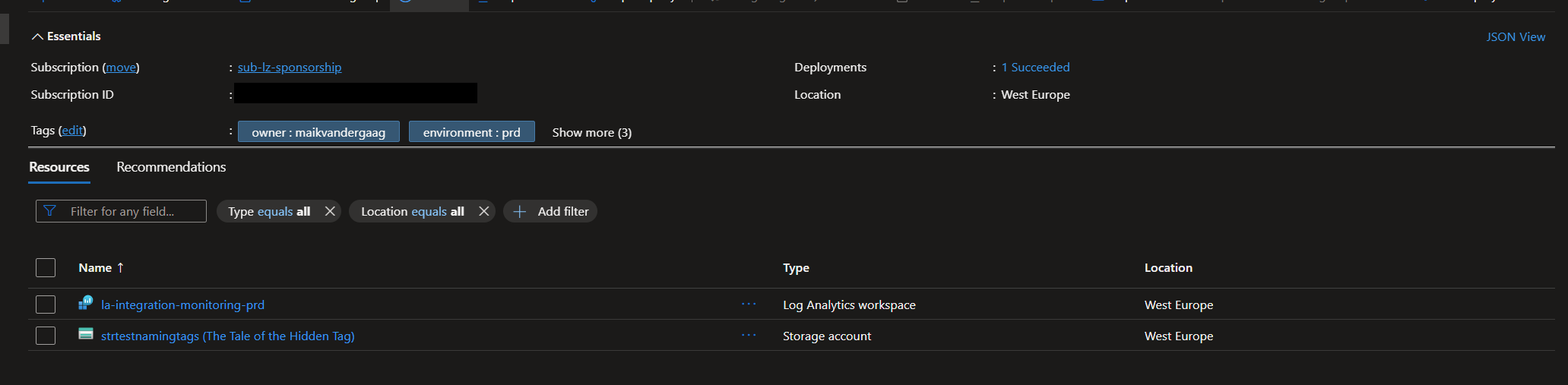Image resolution: width=1568 pixels, height=385 pixels.
Task: Click the Log Analytics workspace resource icon
Action: click(x=86, y=303)
